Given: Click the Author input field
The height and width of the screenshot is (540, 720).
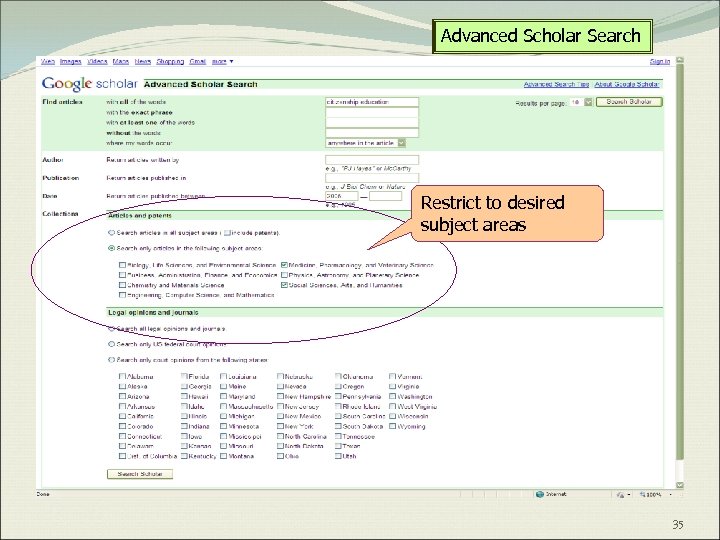Looking at the screenshot, I should 372,160.
